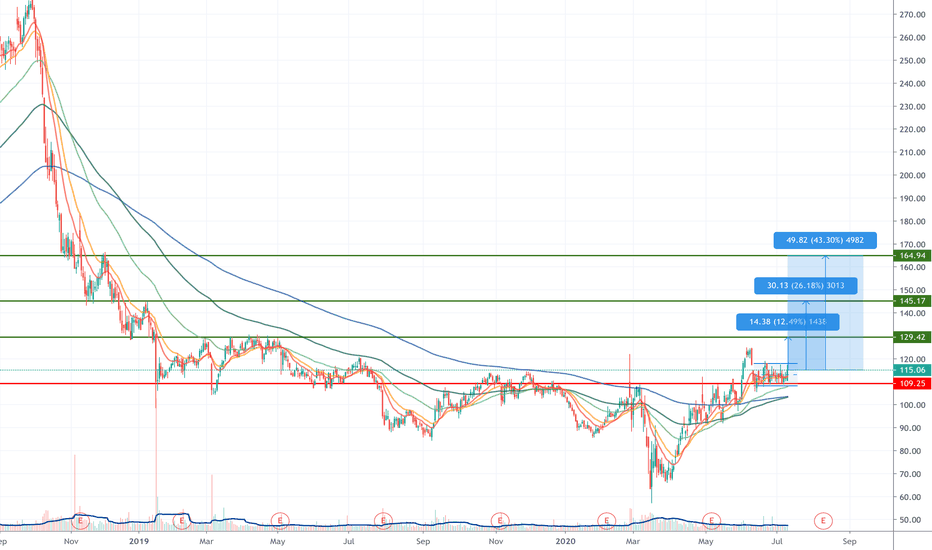Select the Mar label following 2020

633,541
